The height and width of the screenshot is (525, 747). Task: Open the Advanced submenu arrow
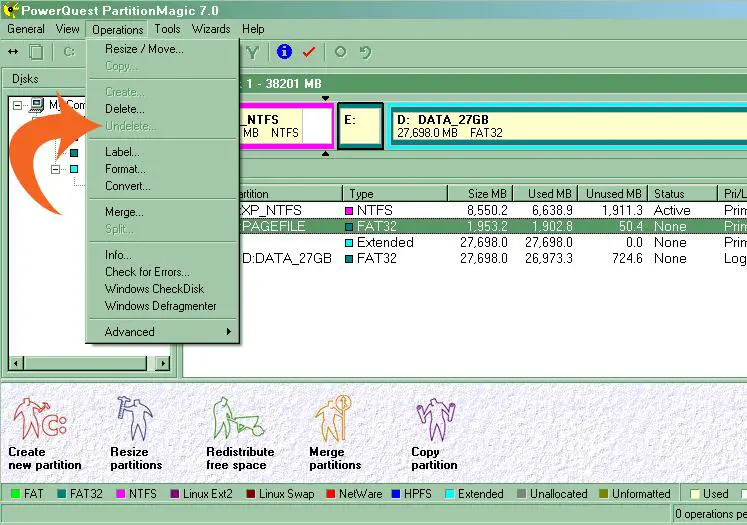coord(229,332)
